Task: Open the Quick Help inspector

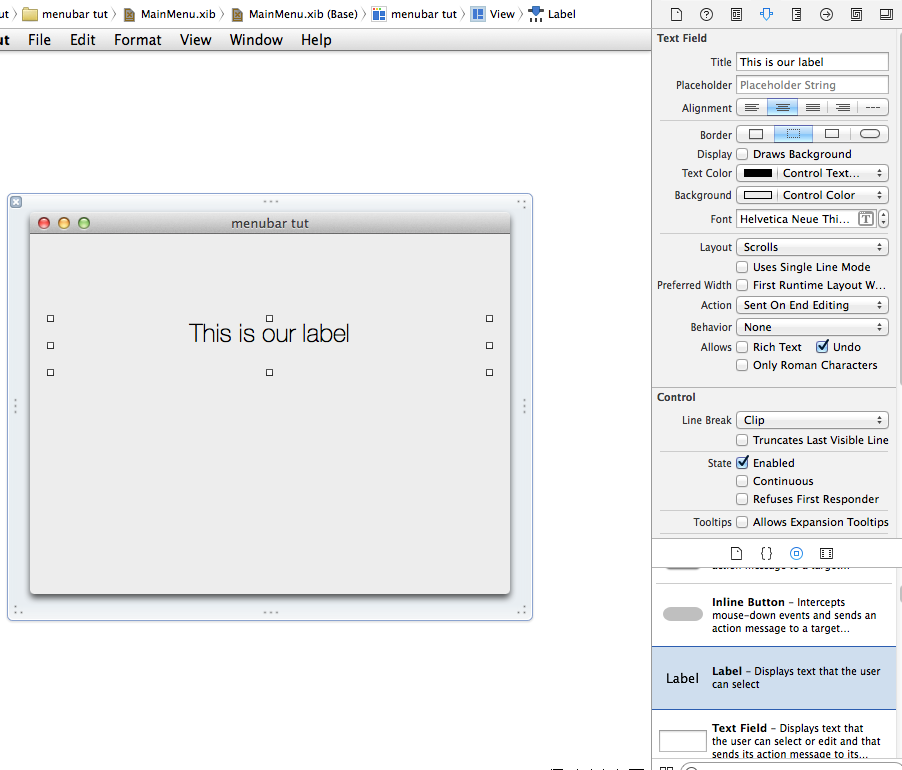Action: [706, 15]
